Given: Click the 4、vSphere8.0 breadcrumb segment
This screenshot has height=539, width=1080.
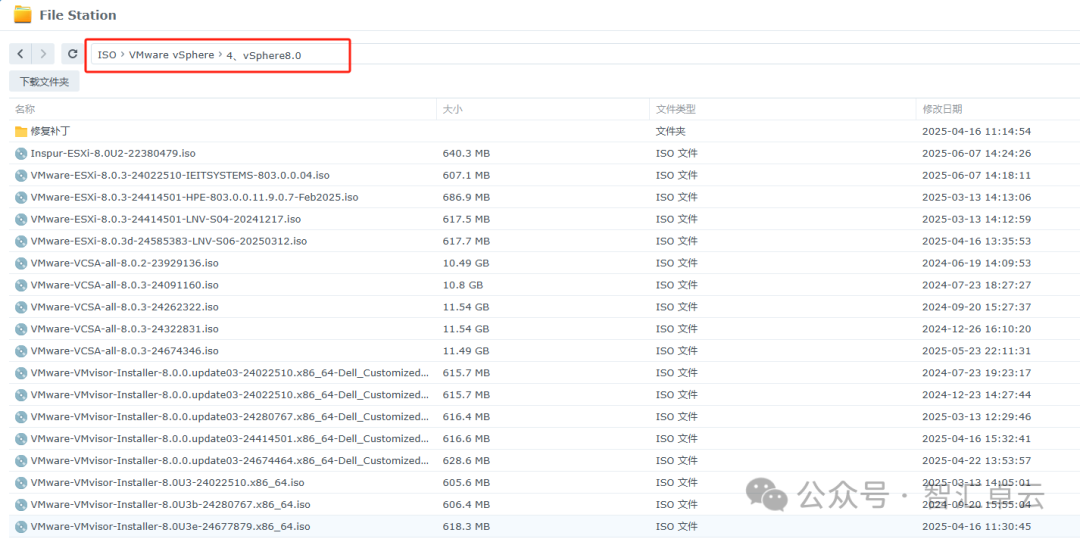Looking at the screenshot, I should pyautogui.click(x=263, y=56).
